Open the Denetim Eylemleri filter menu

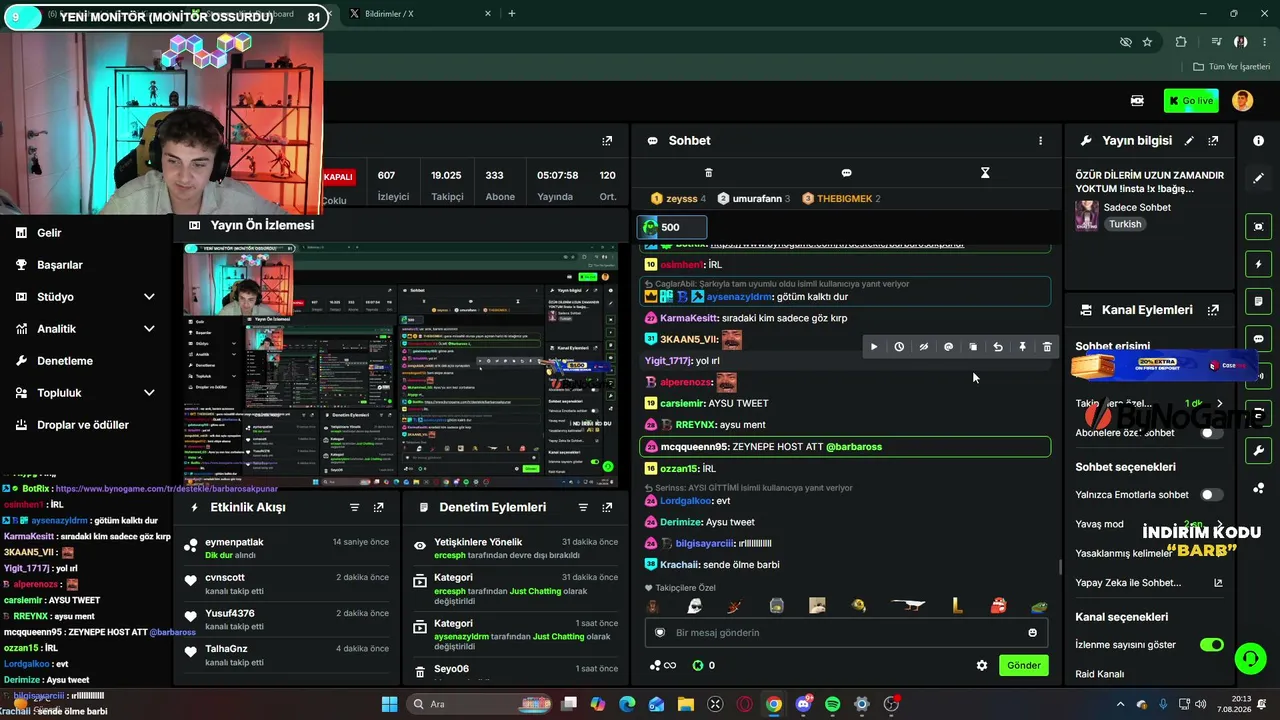click(583, 508)
